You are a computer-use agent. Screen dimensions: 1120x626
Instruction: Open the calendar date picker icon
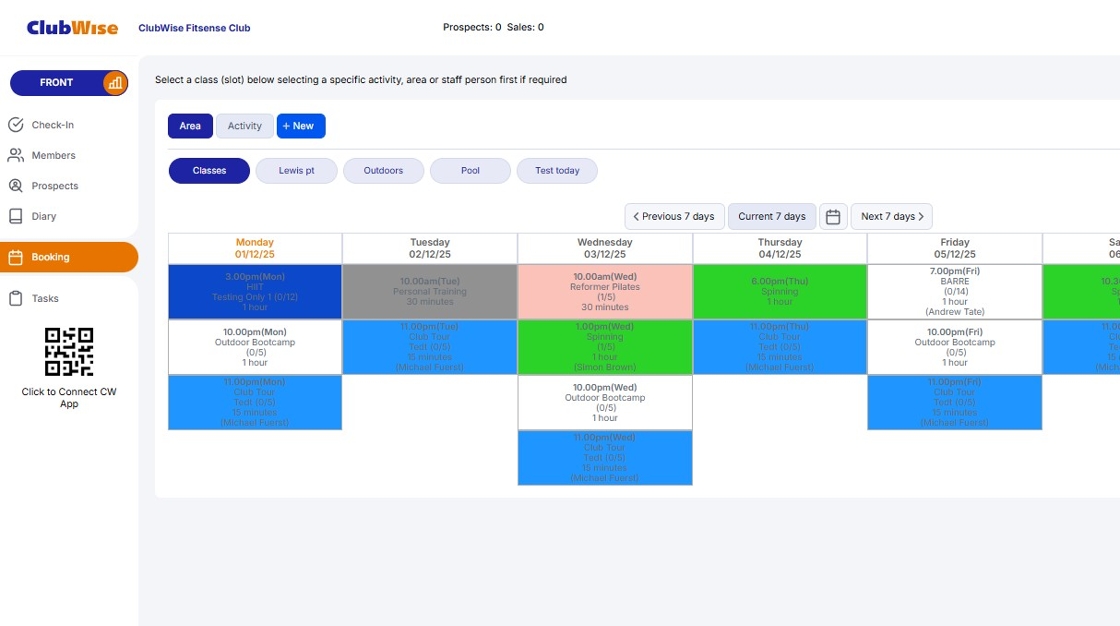(x=833, y=217)
